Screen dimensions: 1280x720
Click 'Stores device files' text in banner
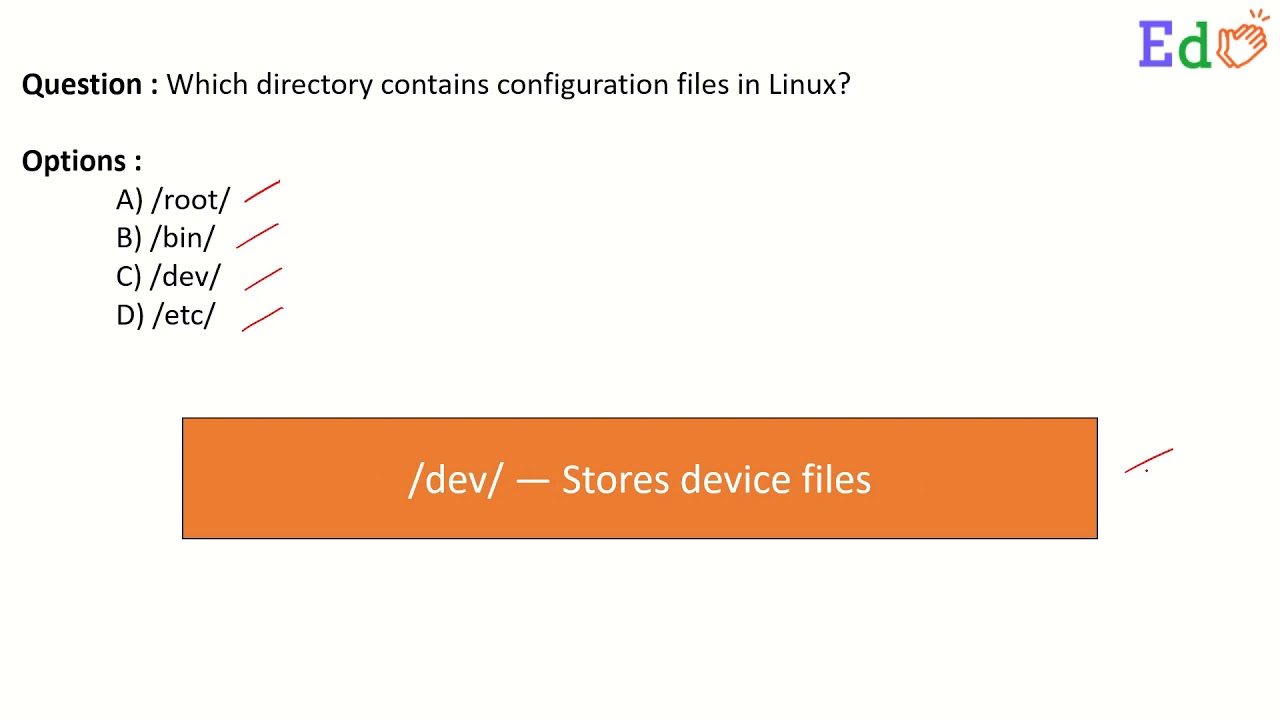point(715,480)
